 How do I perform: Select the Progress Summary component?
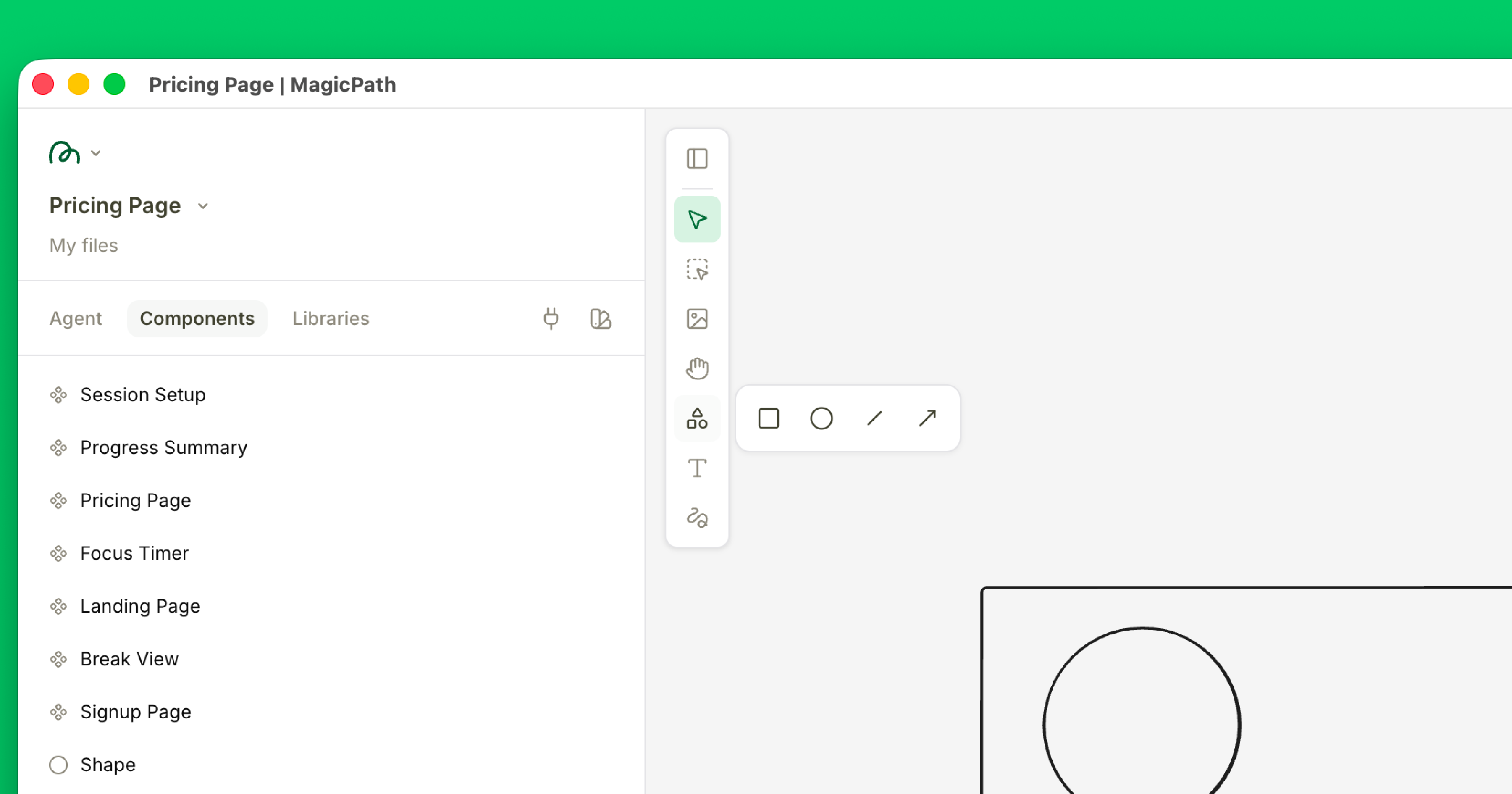332,447
